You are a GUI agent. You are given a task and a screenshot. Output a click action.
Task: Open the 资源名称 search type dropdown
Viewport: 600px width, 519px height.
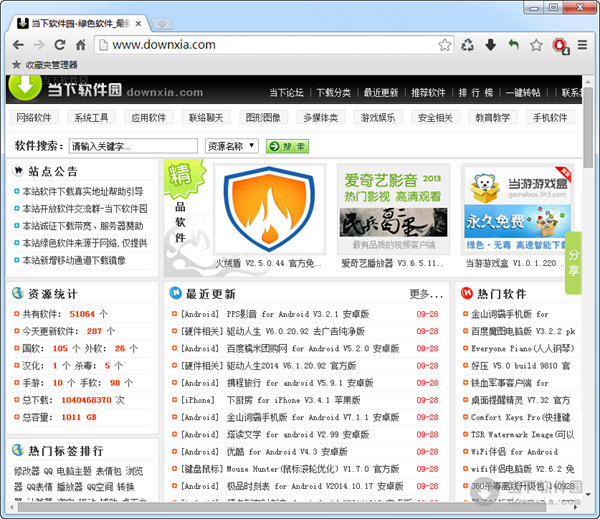coord(232,146)
